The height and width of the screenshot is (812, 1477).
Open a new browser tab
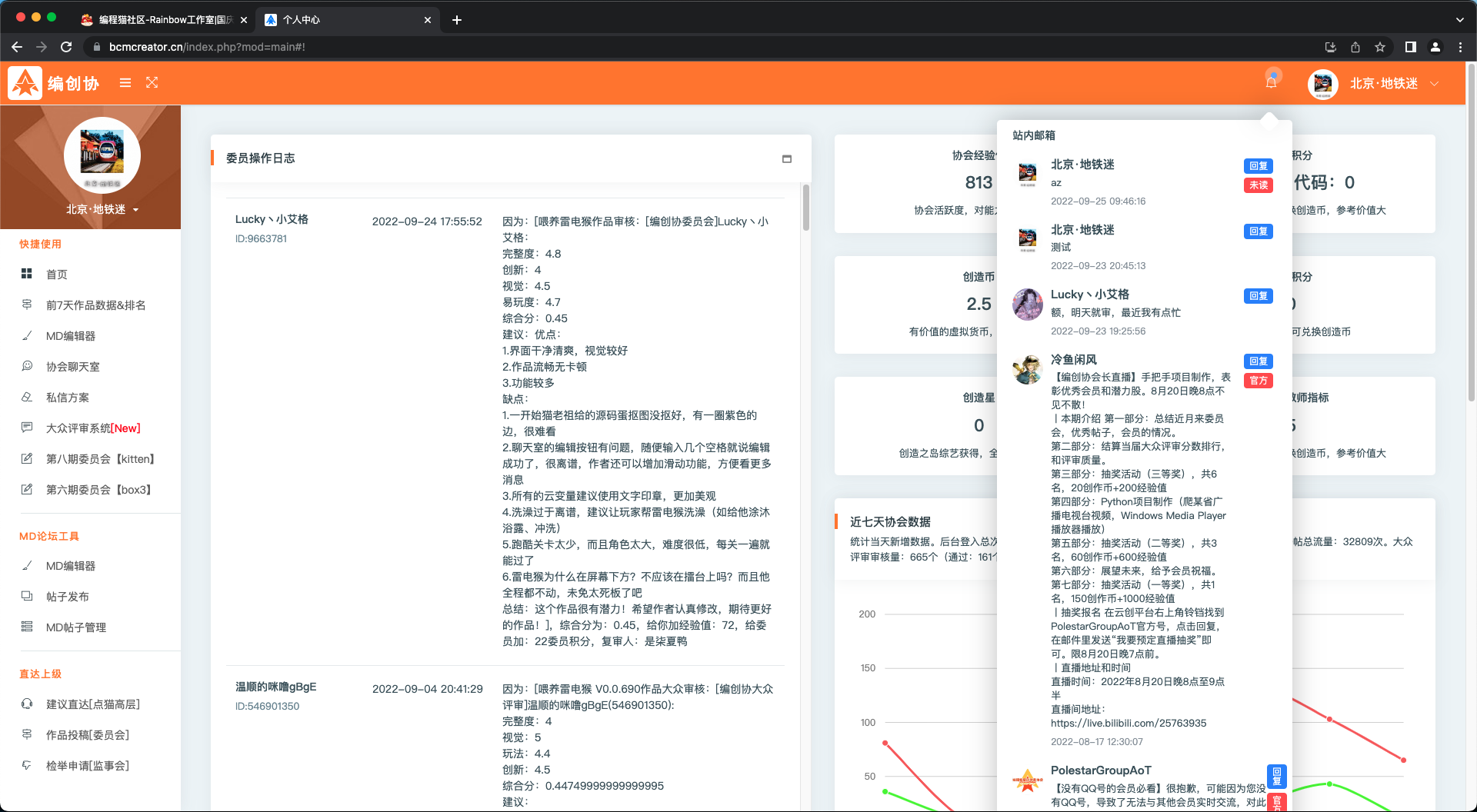457,20
